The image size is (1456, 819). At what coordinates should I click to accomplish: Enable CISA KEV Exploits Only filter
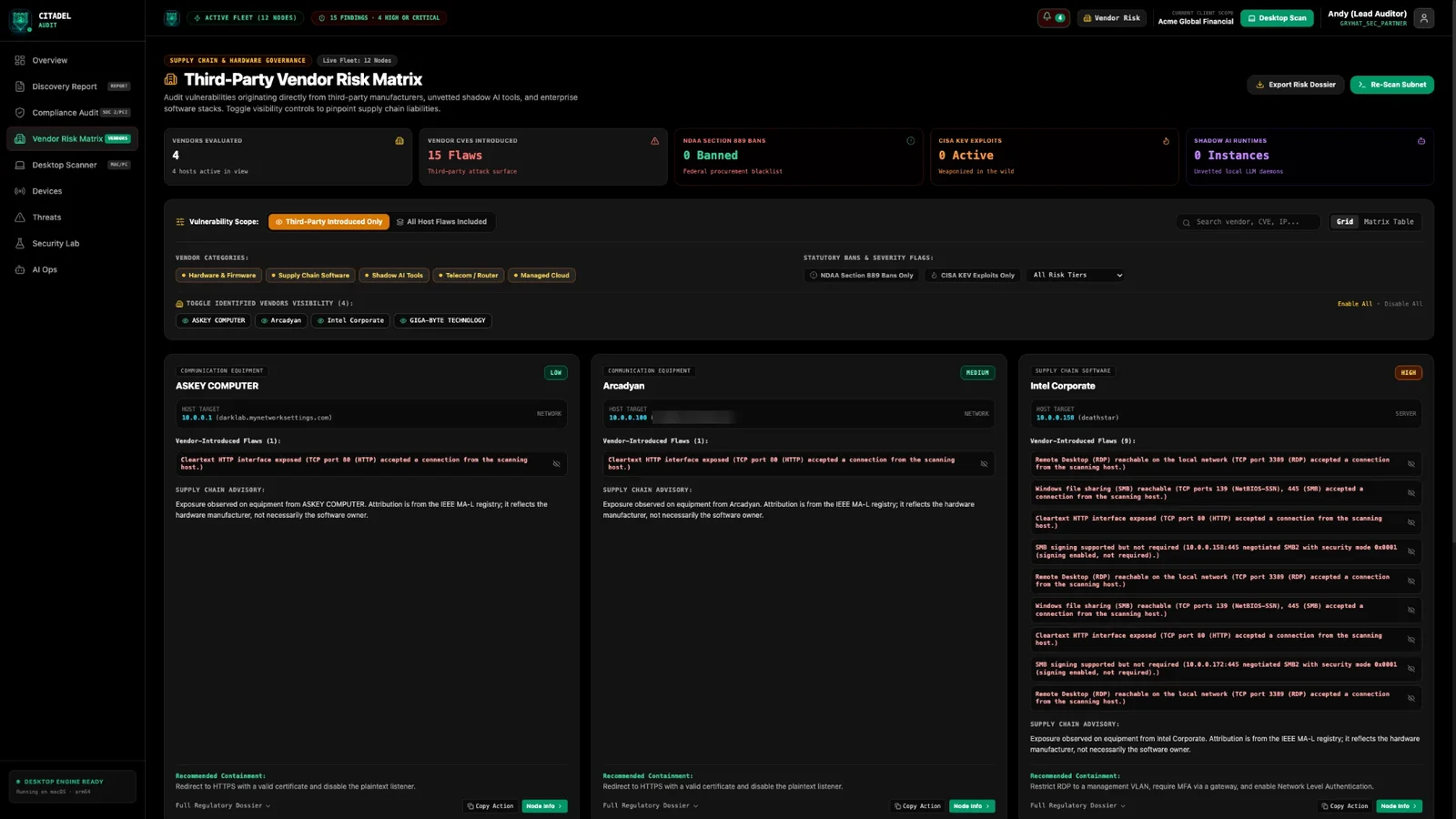pyautogui.click(x=972, y=275)
